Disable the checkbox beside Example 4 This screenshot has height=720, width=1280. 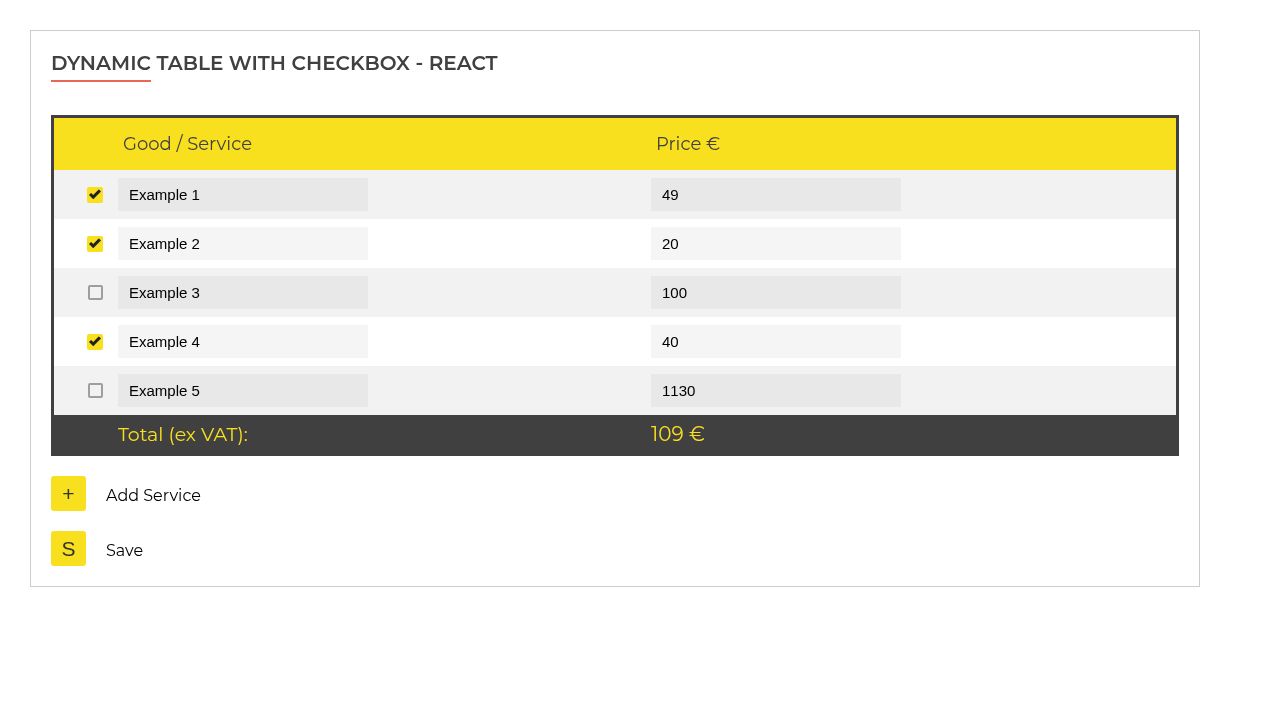tap(95, 341)
